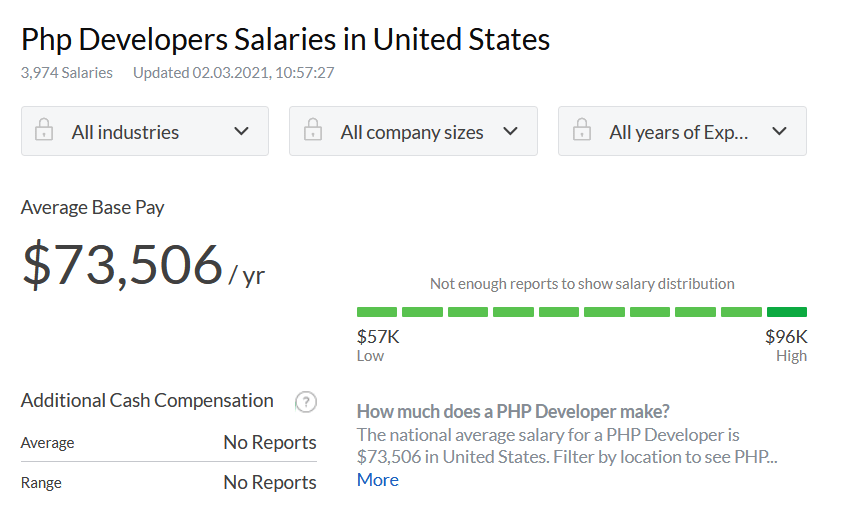Image resolution: width=844 pixels, height=507 pixels.
Task: Select the last dark green salary segment
Action: tap(787, 312)
